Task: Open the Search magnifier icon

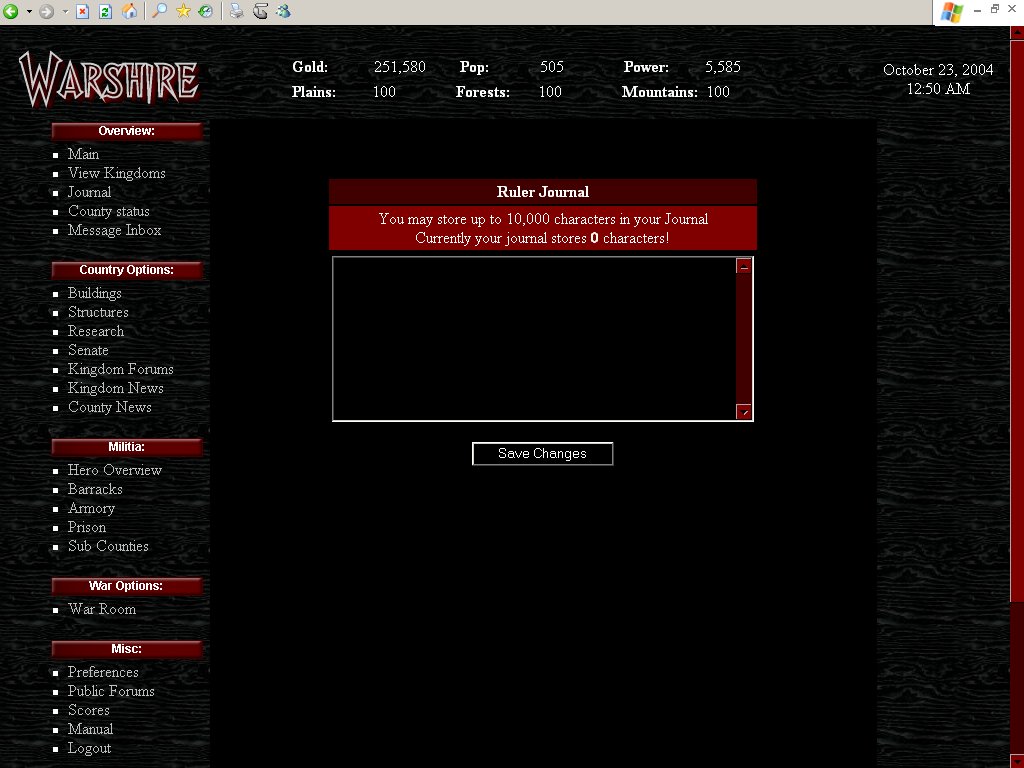Action: tap(159, 12)
